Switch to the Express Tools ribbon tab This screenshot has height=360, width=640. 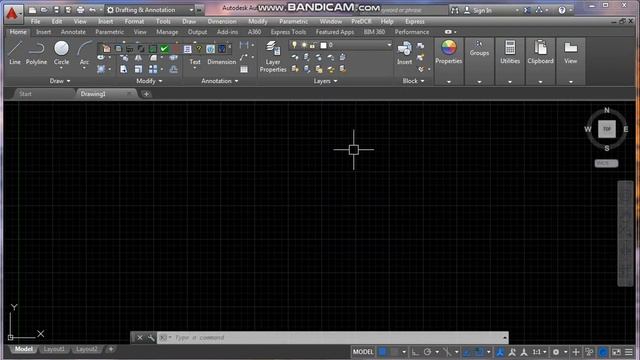[x=288, y=32]
